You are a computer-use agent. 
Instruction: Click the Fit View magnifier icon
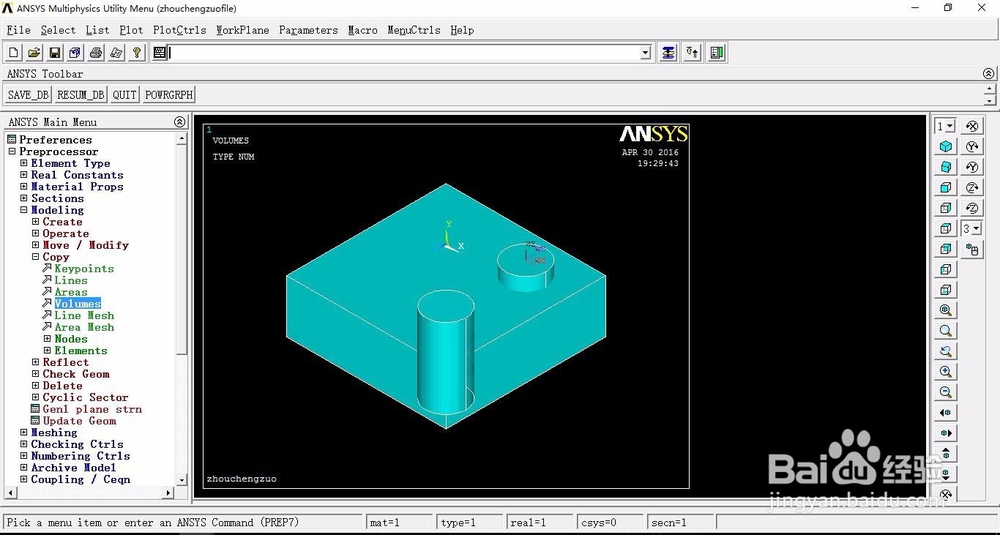pyautogui.click(x=946, y=311)
